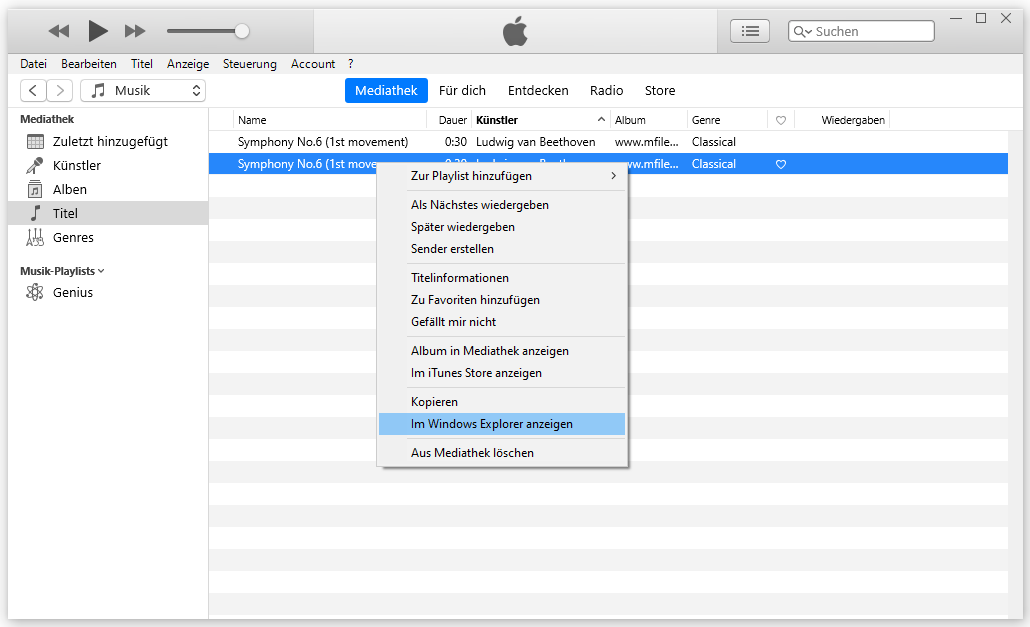Maximize the iTunes window
This screenshot has height=627, width=1030.
(981, 18)
